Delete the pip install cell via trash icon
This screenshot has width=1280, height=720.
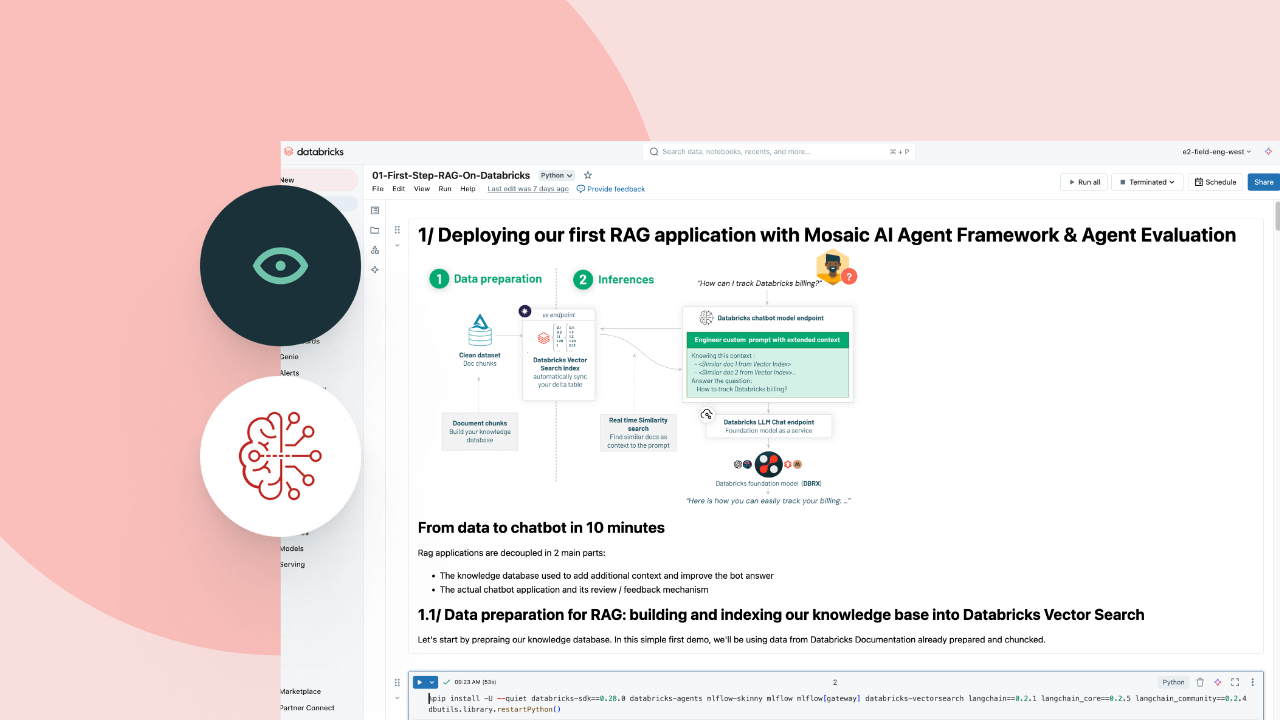1200,682
